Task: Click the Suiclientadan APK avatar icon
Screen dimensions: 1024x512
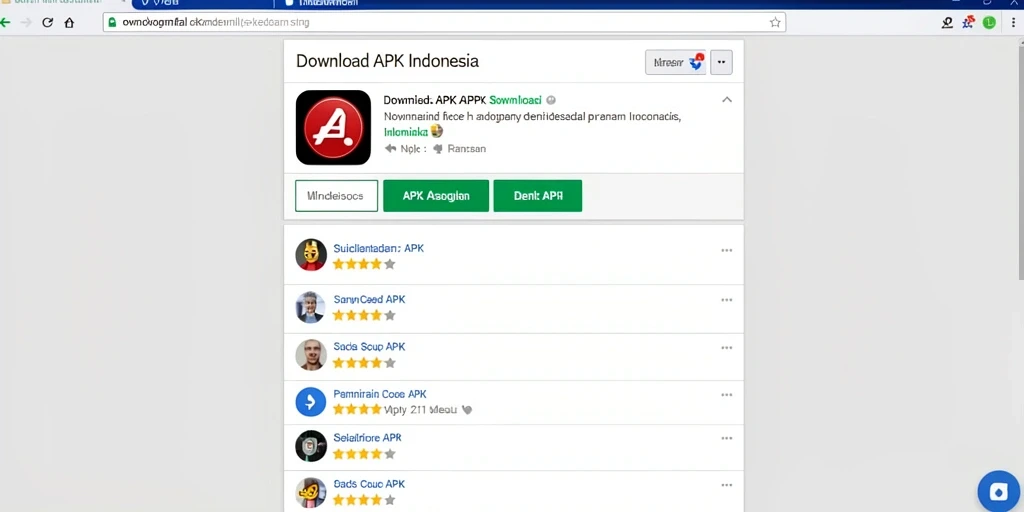Action: tap(311, 255)
